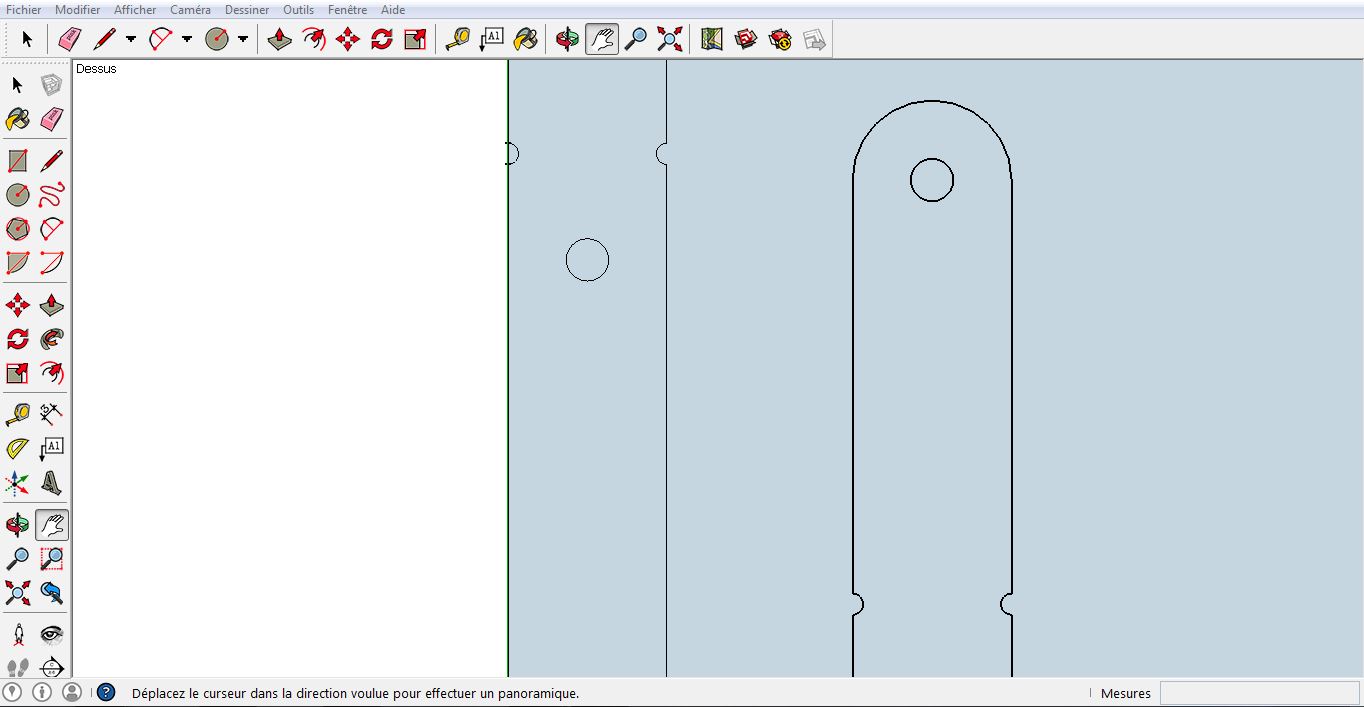
Task: Pick Tape Measure in left palette
Action: 18,415
